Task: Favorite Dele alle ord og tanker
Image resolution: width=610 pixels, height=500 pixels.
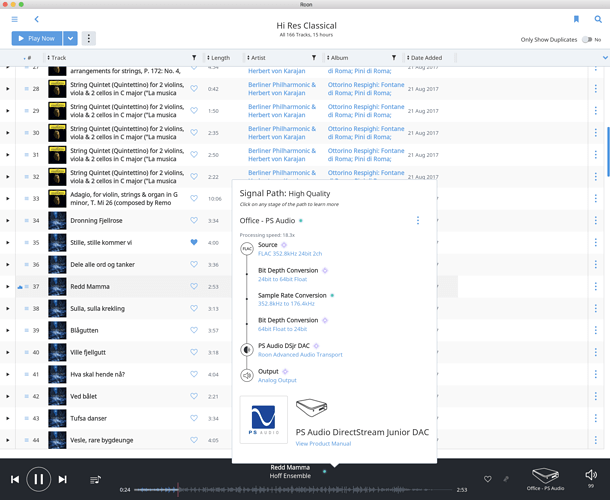Action: pyautogui.click(x=194, y=264)
